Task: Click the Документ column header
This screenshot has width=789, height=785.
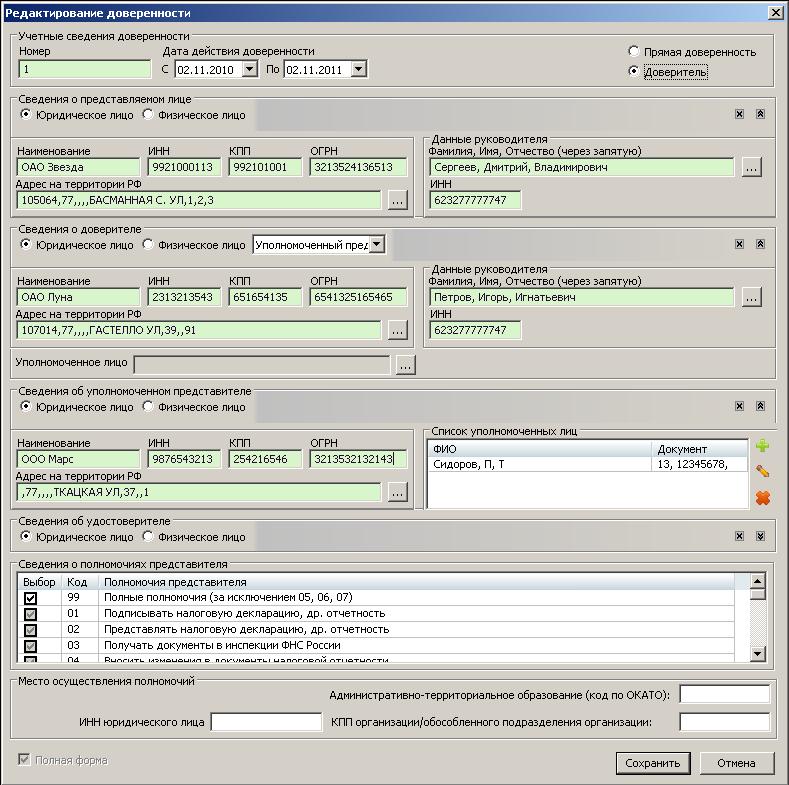Action: click(699, 449)
